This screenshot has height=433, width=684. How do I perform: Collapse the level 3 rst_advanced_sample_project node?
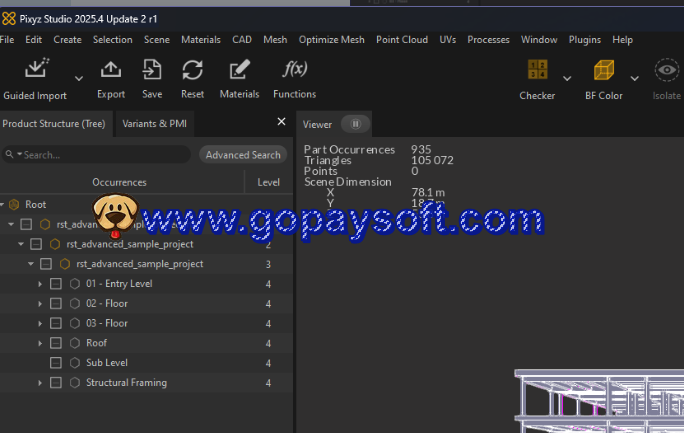31,264
